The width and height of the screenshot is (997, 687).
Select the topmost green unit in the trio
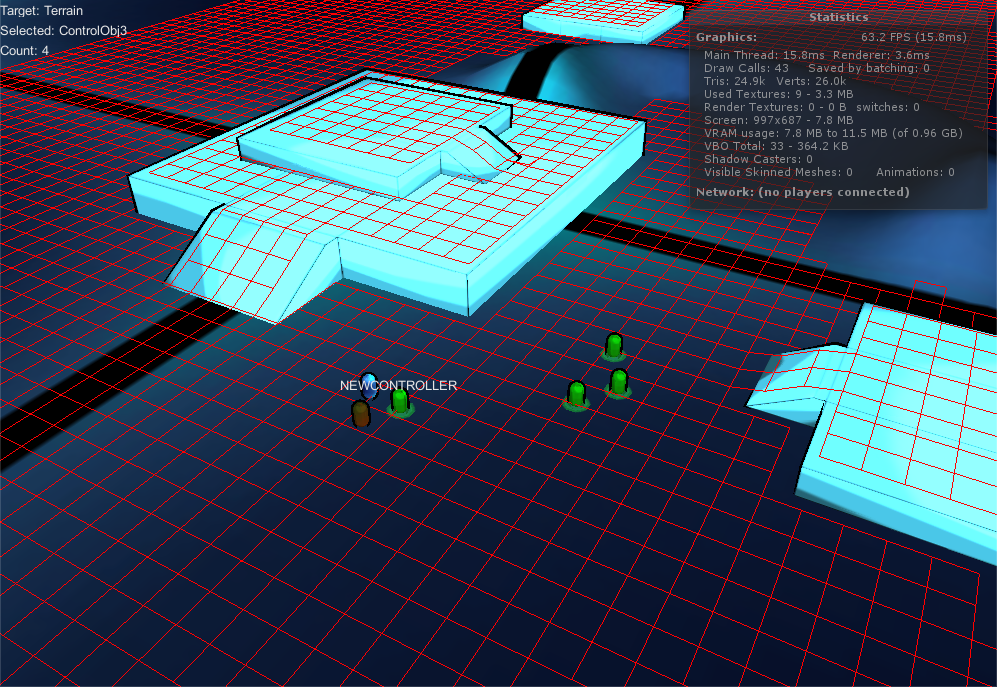[614, 346]
